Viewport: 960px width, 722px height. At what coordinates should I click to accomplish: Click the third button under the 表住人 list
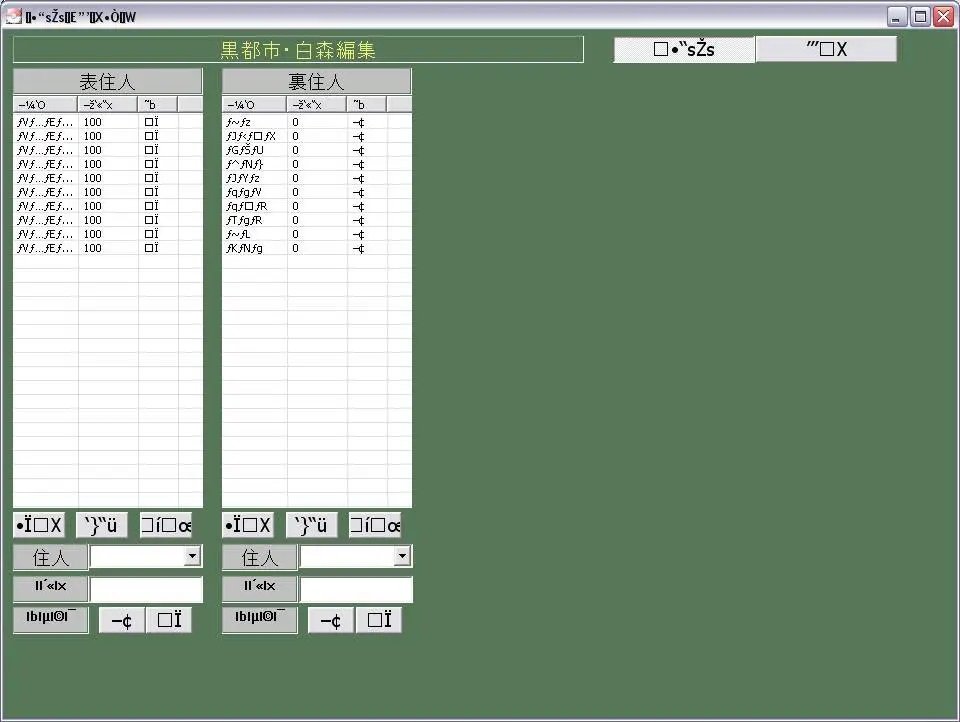pos(165,525)
